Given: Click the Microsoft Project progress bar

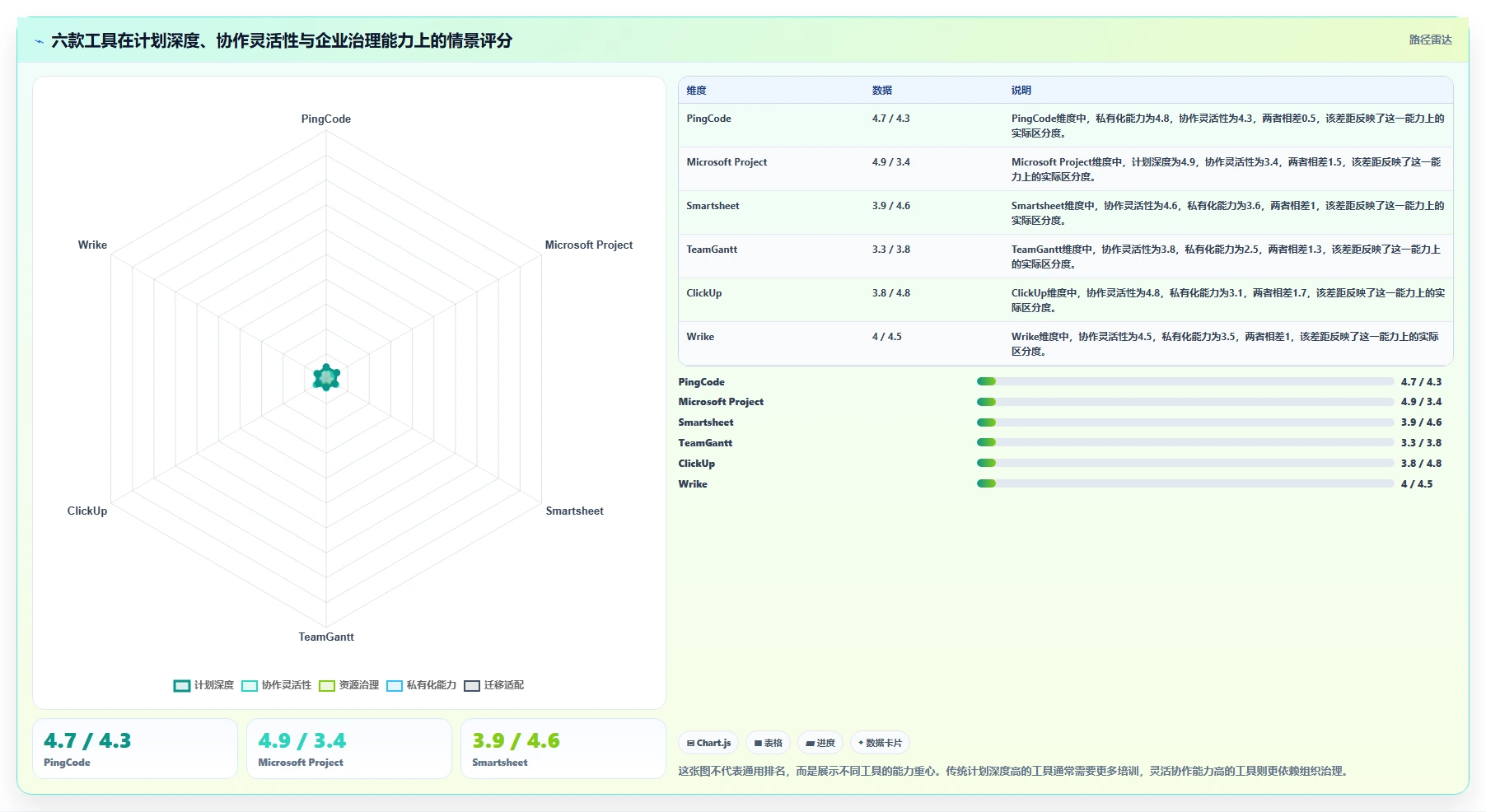Looking at the screenshot, I should coord(1185,402).
